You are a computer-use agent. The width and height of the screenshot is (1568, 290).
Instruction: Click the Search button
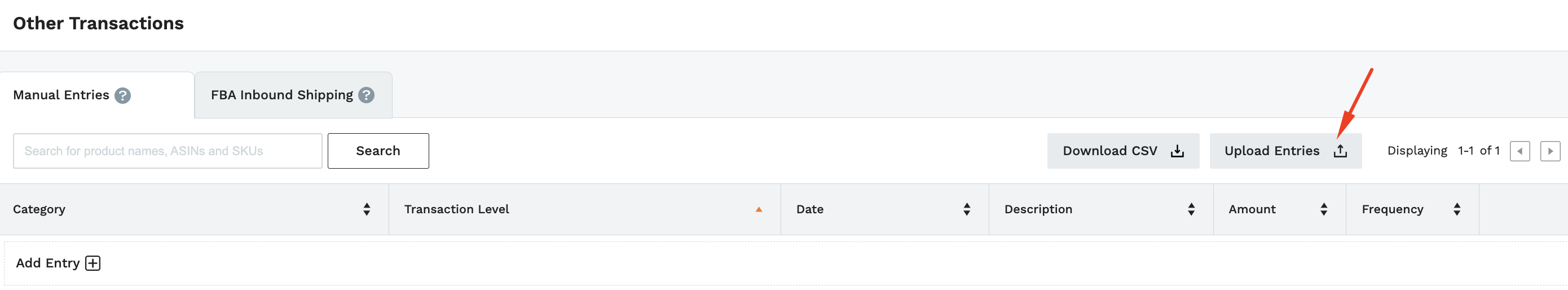coord(378,151)
